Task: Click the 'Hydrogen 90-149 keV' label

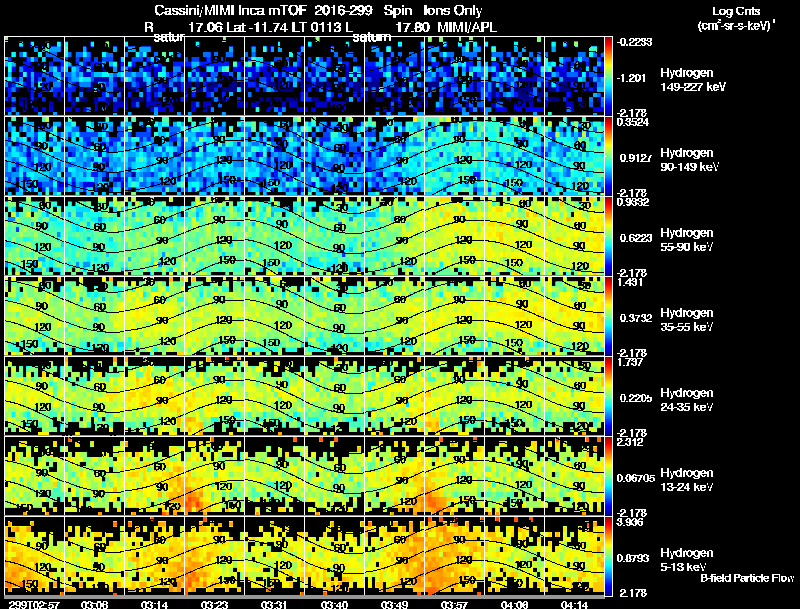Action: (x=689, y=160)
